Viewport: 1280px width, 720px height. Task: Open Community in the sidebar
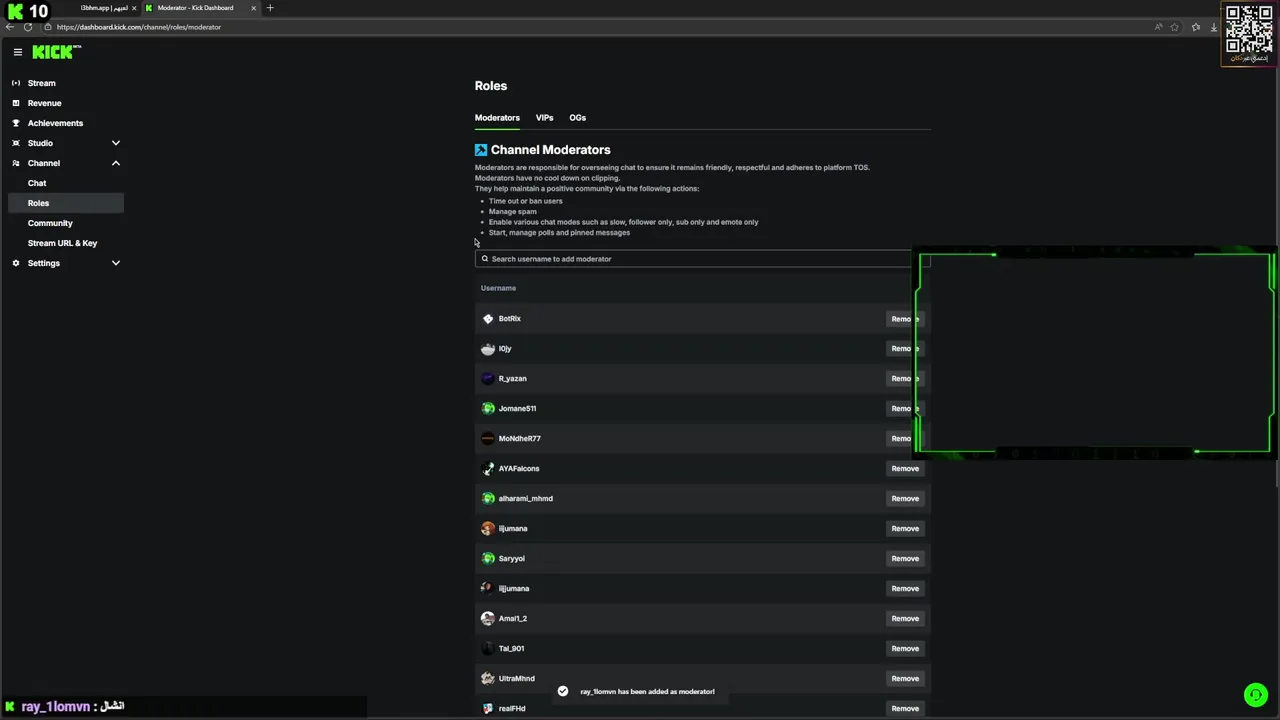tap(66, 223)
